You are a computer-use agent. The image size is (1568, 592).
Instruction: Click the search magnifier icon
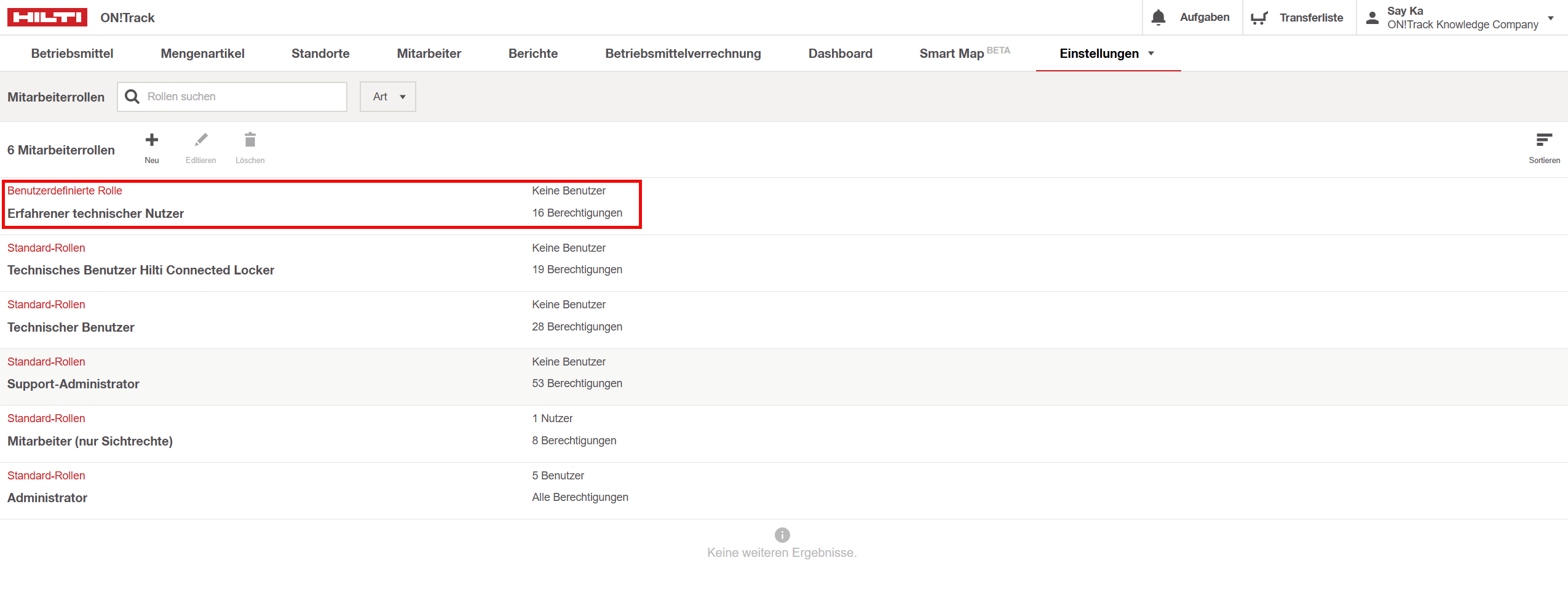(132, 97)
